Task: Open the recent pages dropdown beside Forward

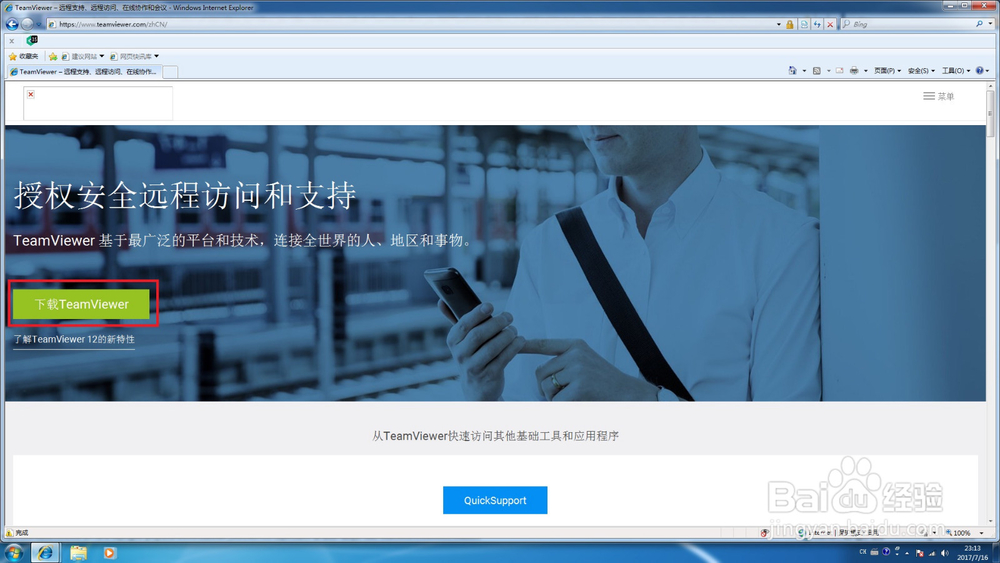Action: [x=38, y=24]
